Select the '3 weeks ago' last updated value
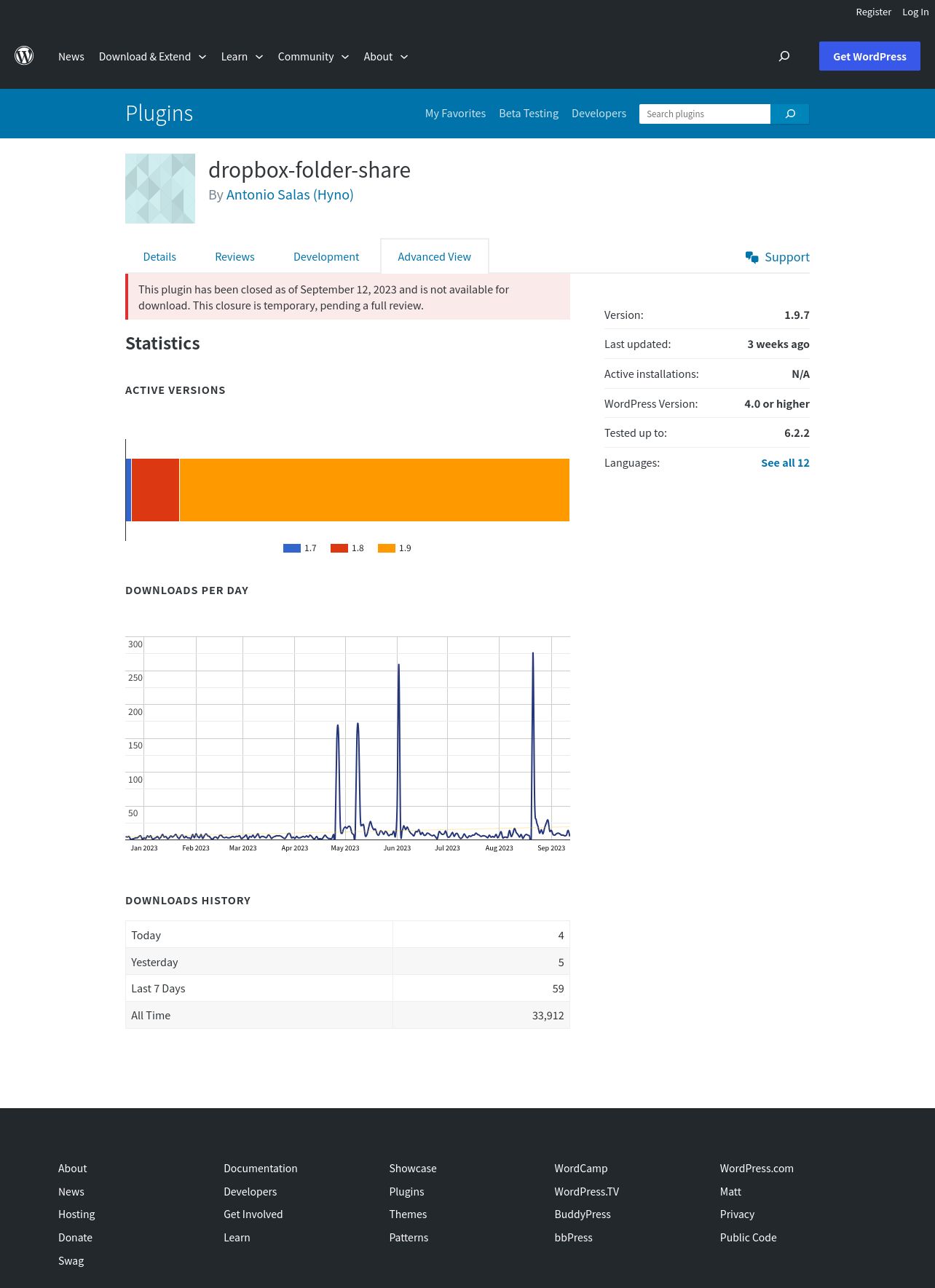 (778, 344)
